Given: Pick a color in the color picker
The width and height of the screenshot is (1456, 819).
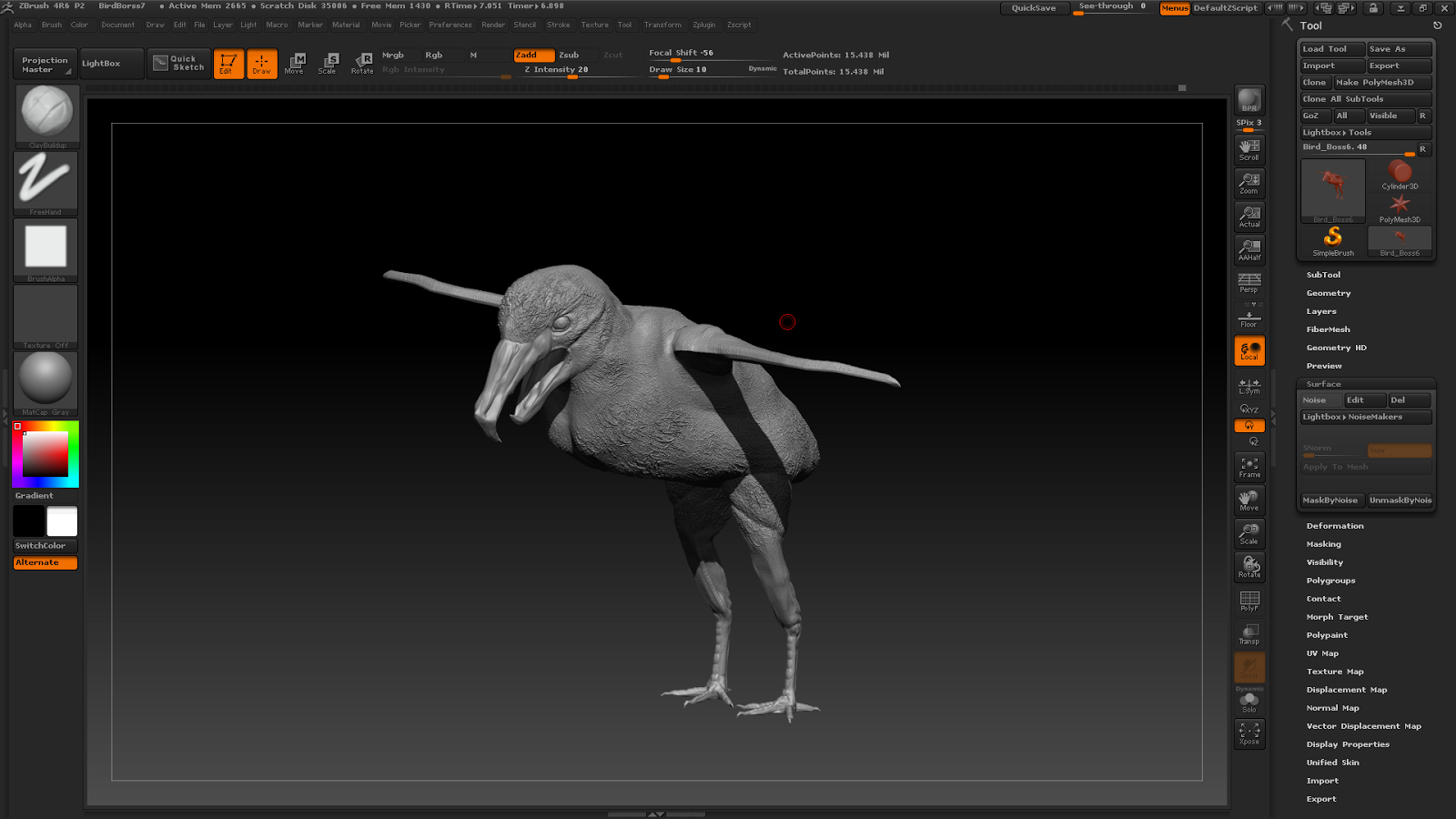Looking at the screenshot, I should click(45, 453).
